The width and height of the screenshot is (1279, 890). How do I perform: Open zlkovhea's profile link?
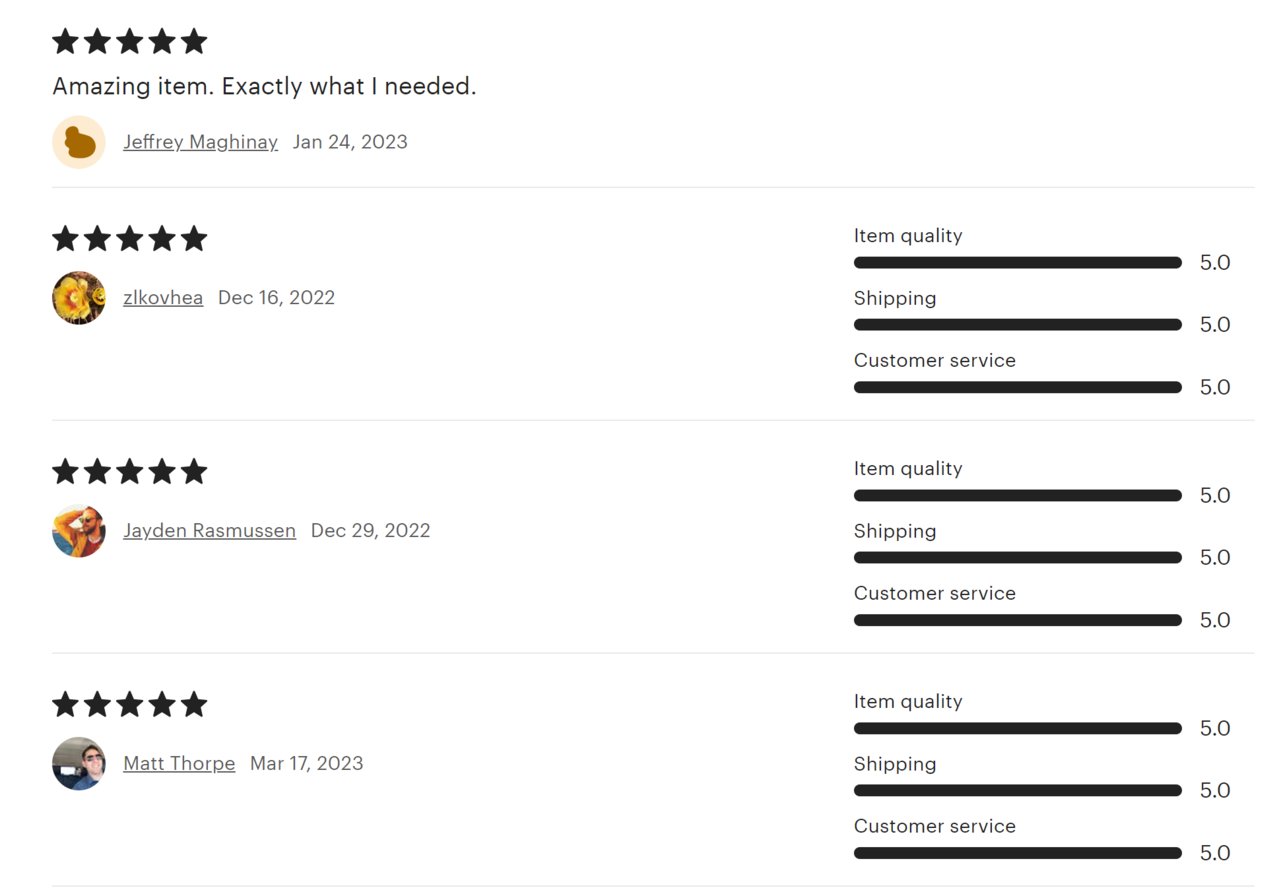pos(163,298)
